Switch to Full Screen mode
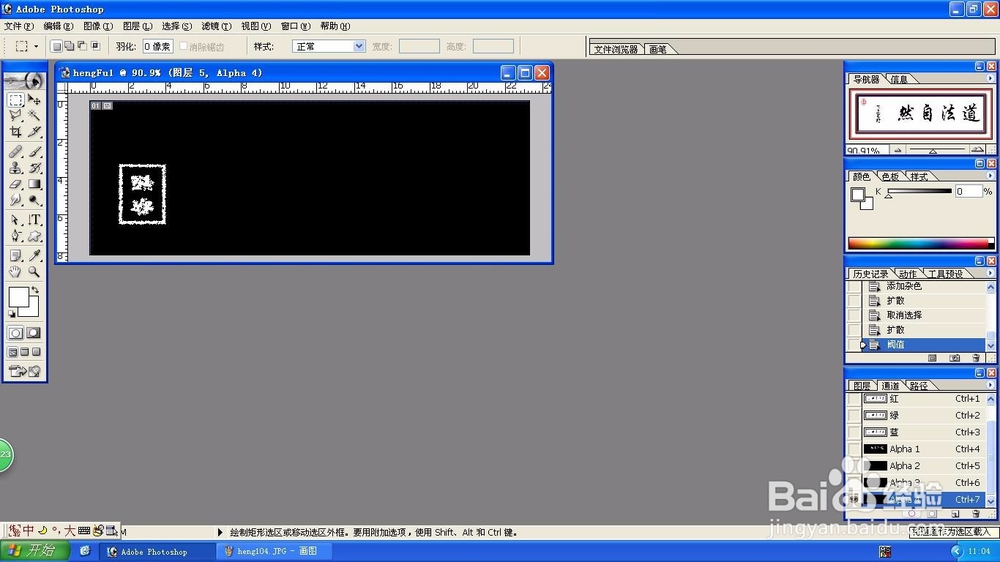This screenshot has width=1000, height=562. (x=36, y=352)
